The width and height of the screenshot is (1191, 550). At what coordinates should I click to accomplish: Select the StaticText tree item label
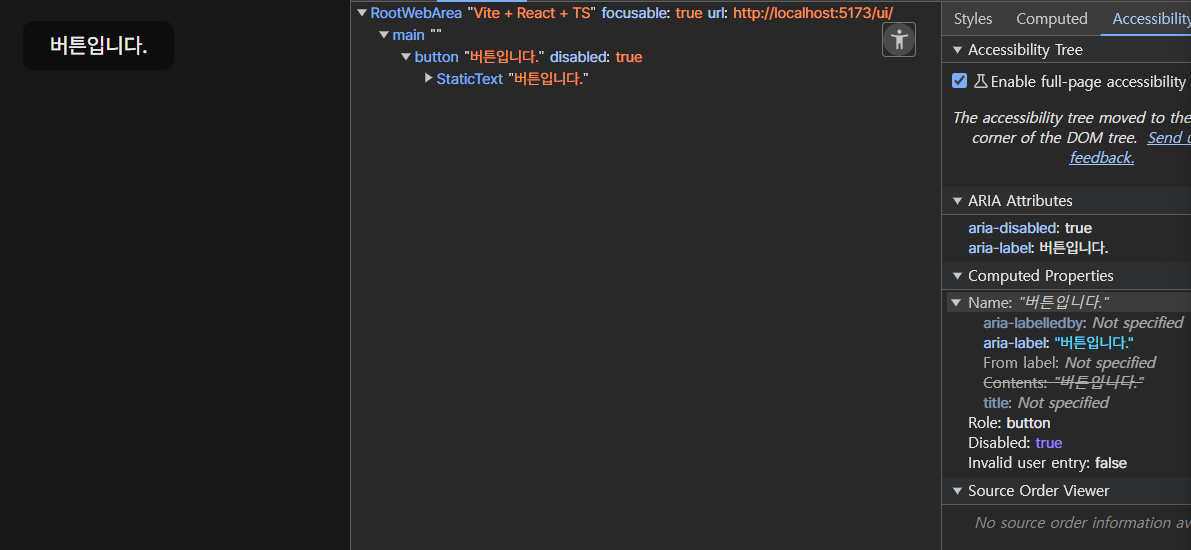[x=469, y=78]
